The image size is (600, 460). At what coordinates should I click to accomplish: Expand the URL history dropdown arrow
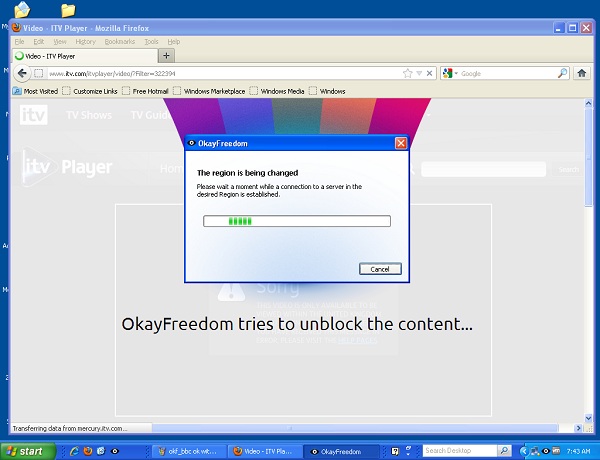pyautogui.click(x=419, y=73)
